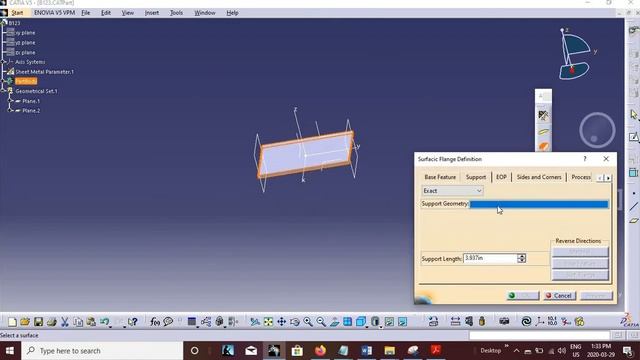The image size is (640, 360).
Task: Click the Support Geometry selection field
Action: click(539, 204)
